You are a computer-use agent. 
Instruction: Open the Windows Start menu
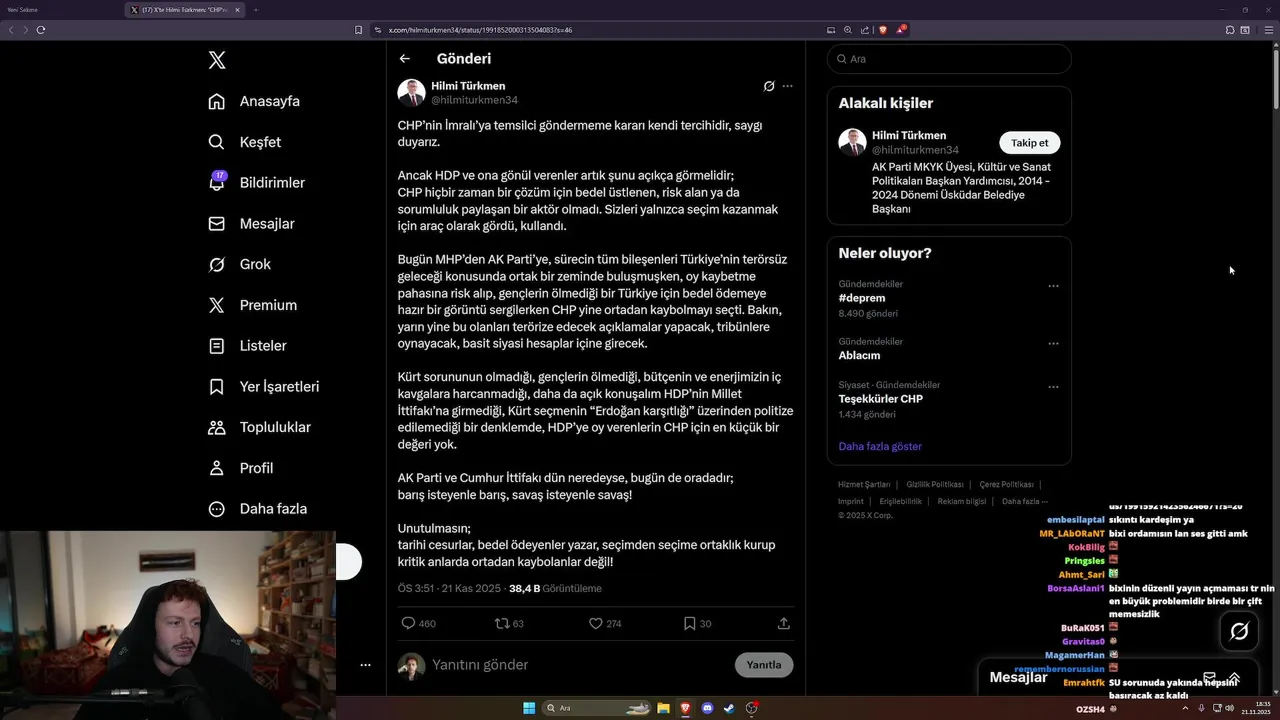tap(529, 708)
